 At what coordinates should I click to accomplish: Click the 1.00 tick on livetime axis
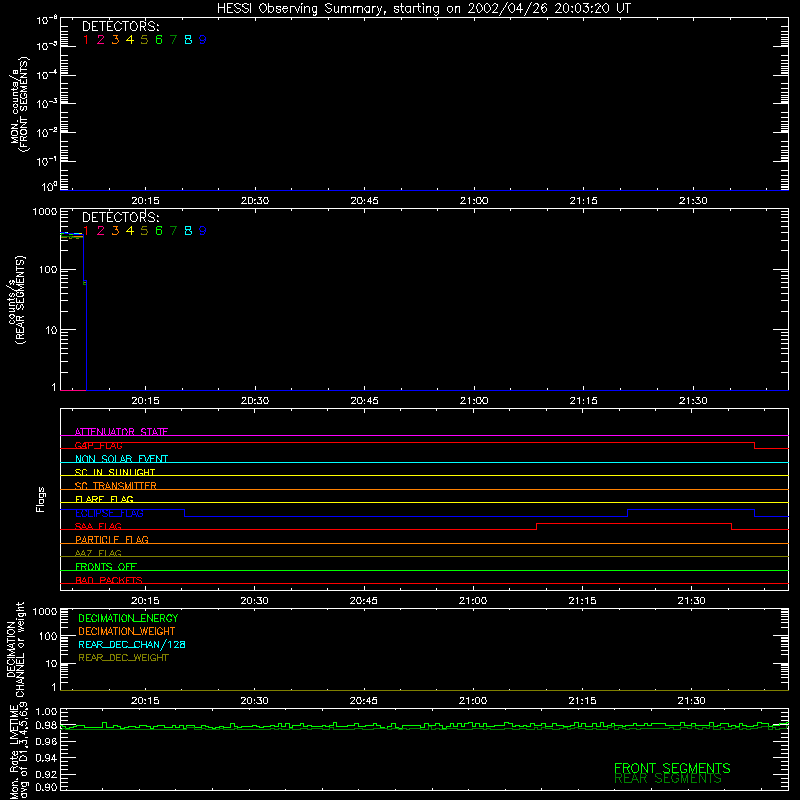(46, 712)
